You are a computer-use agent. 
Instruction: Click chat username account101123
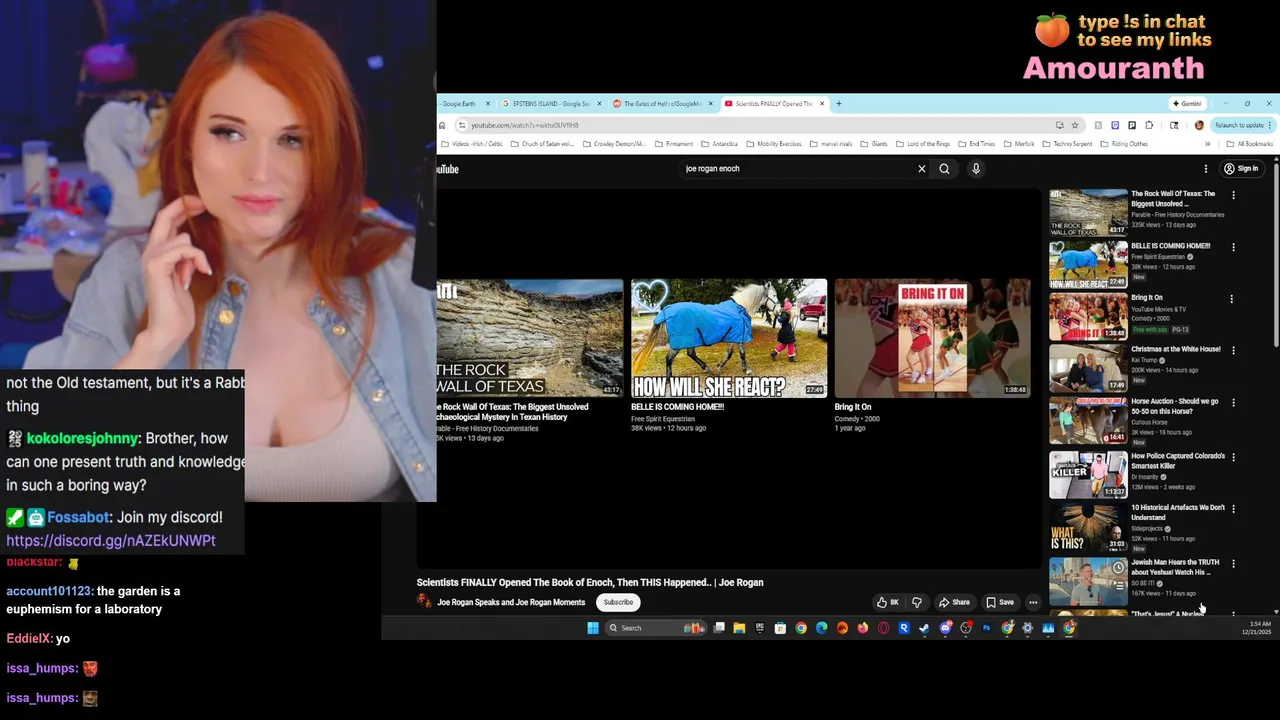tap(49, 591)
